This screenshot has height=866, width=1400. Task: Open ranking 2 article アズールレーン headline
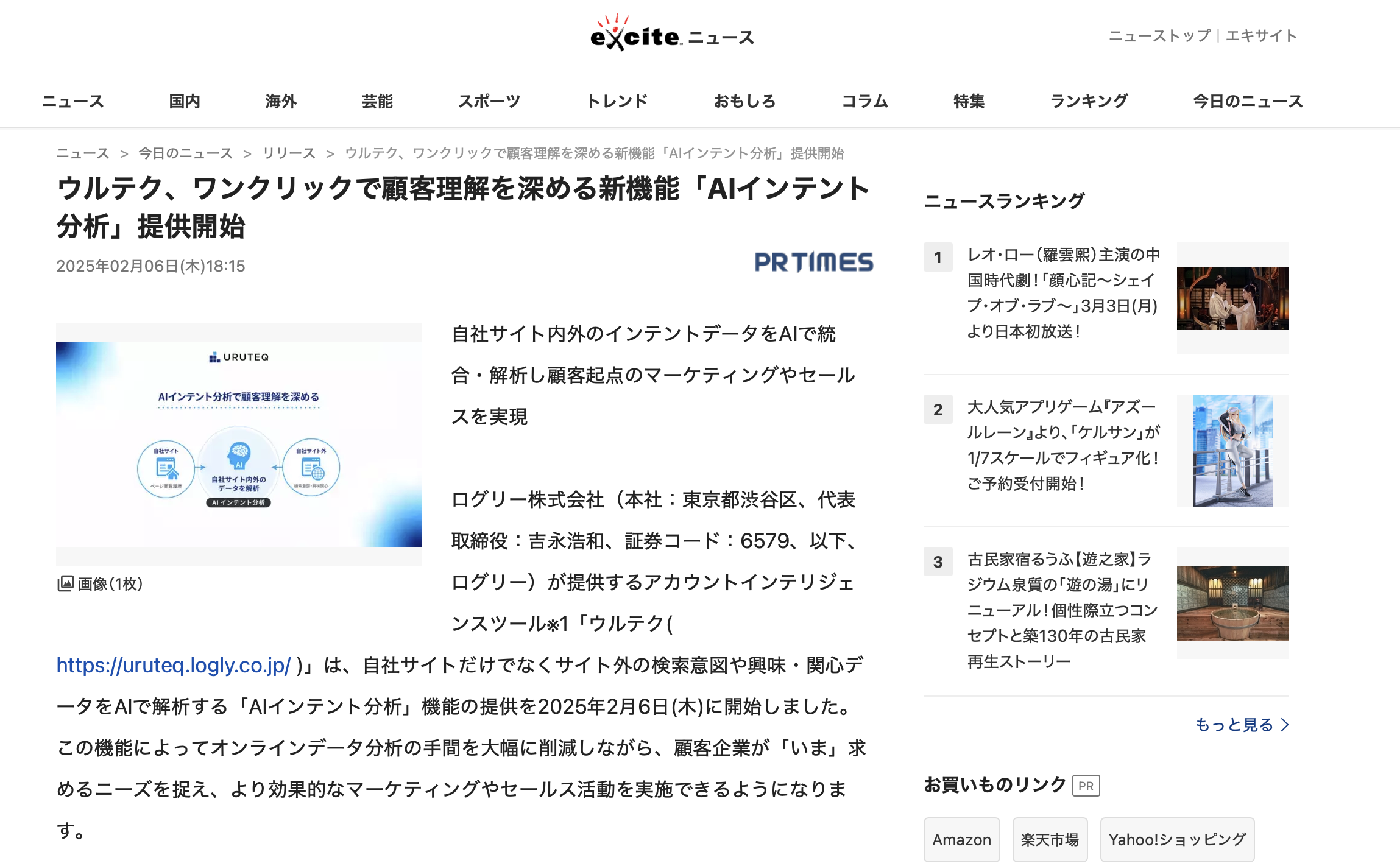coord(1064,445)
